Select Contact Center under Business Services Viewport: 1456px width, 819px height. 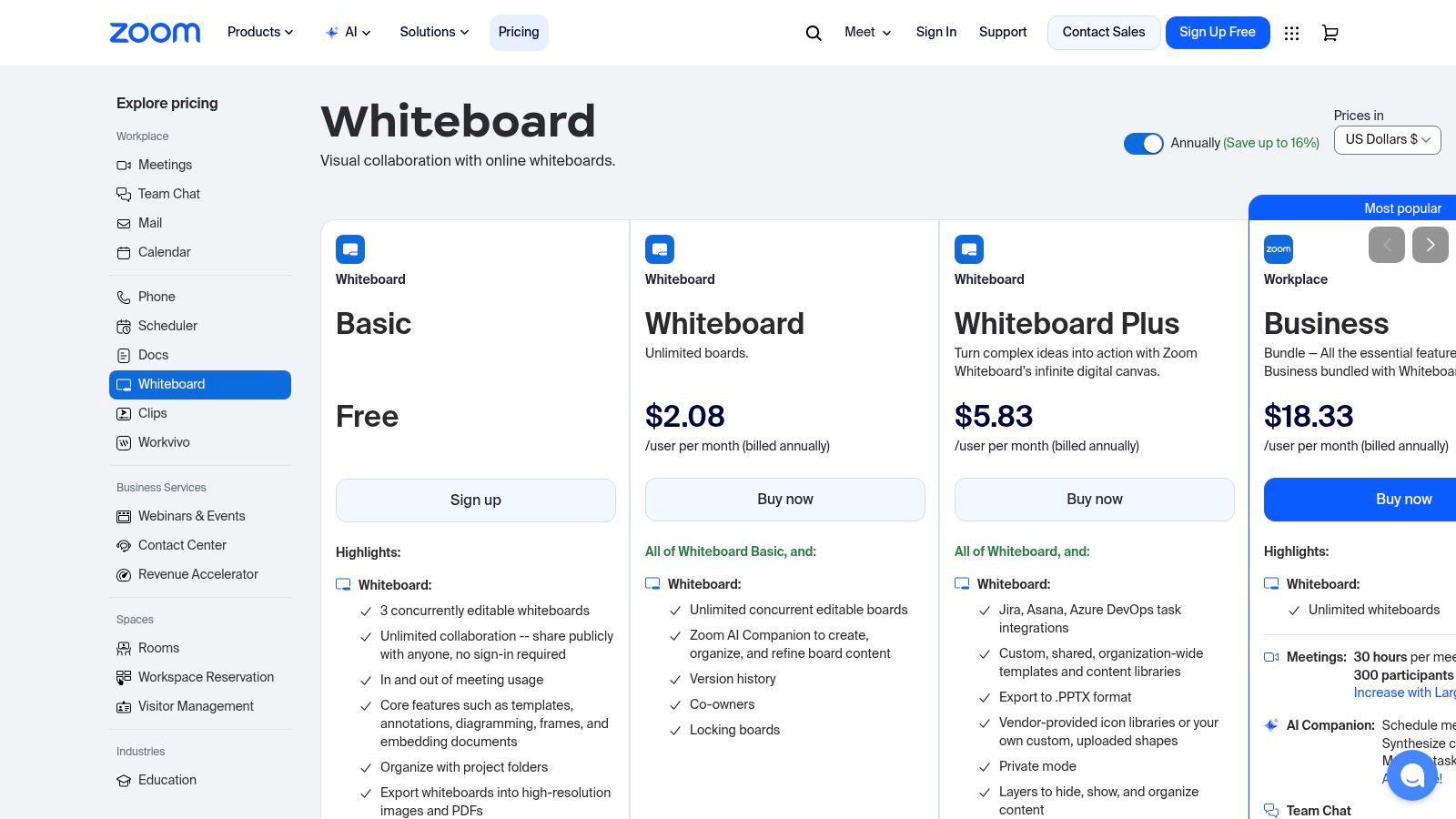182,544
